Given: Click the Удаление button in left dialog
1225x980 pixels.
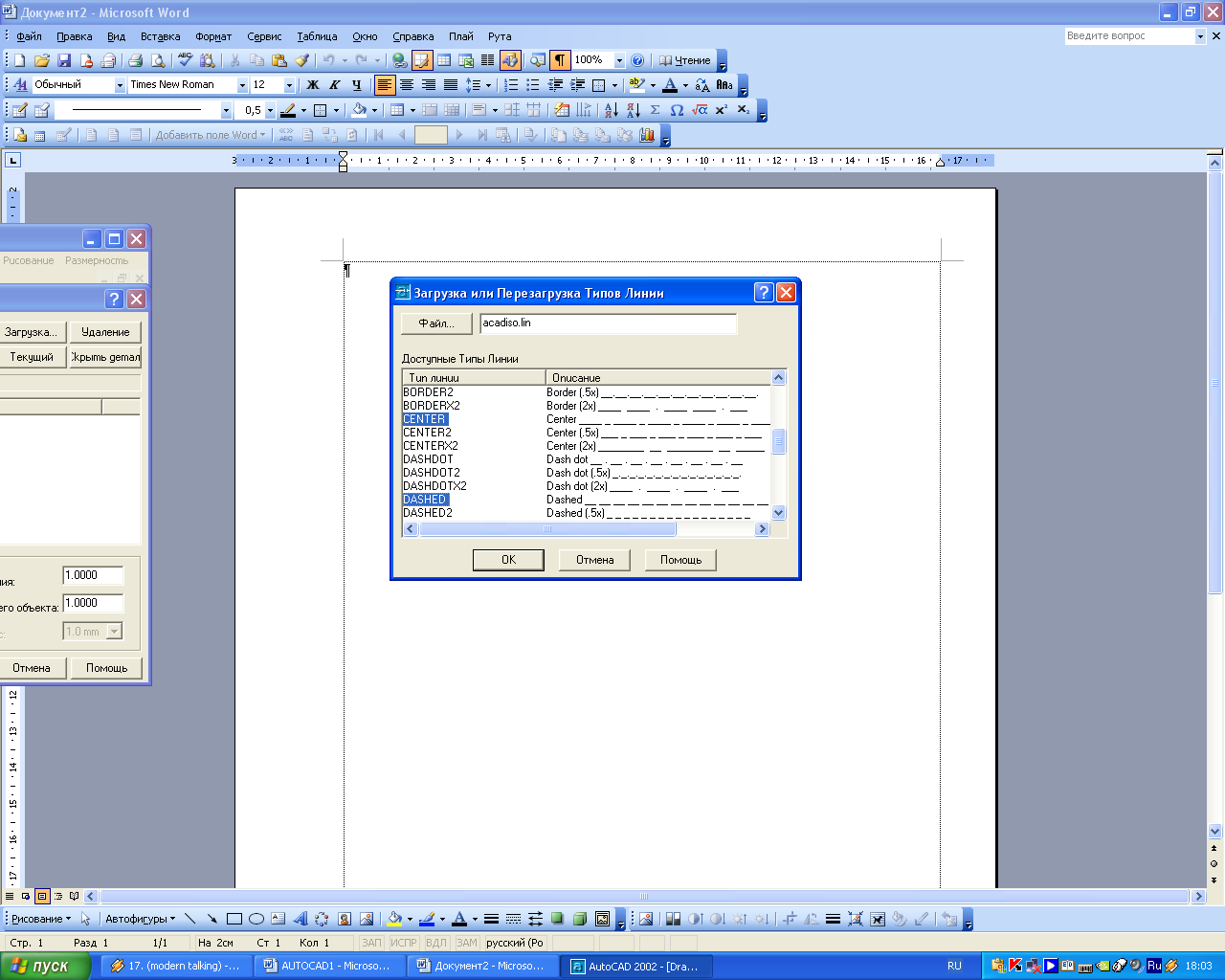Looking at the screenshot, I should (105, 332).
